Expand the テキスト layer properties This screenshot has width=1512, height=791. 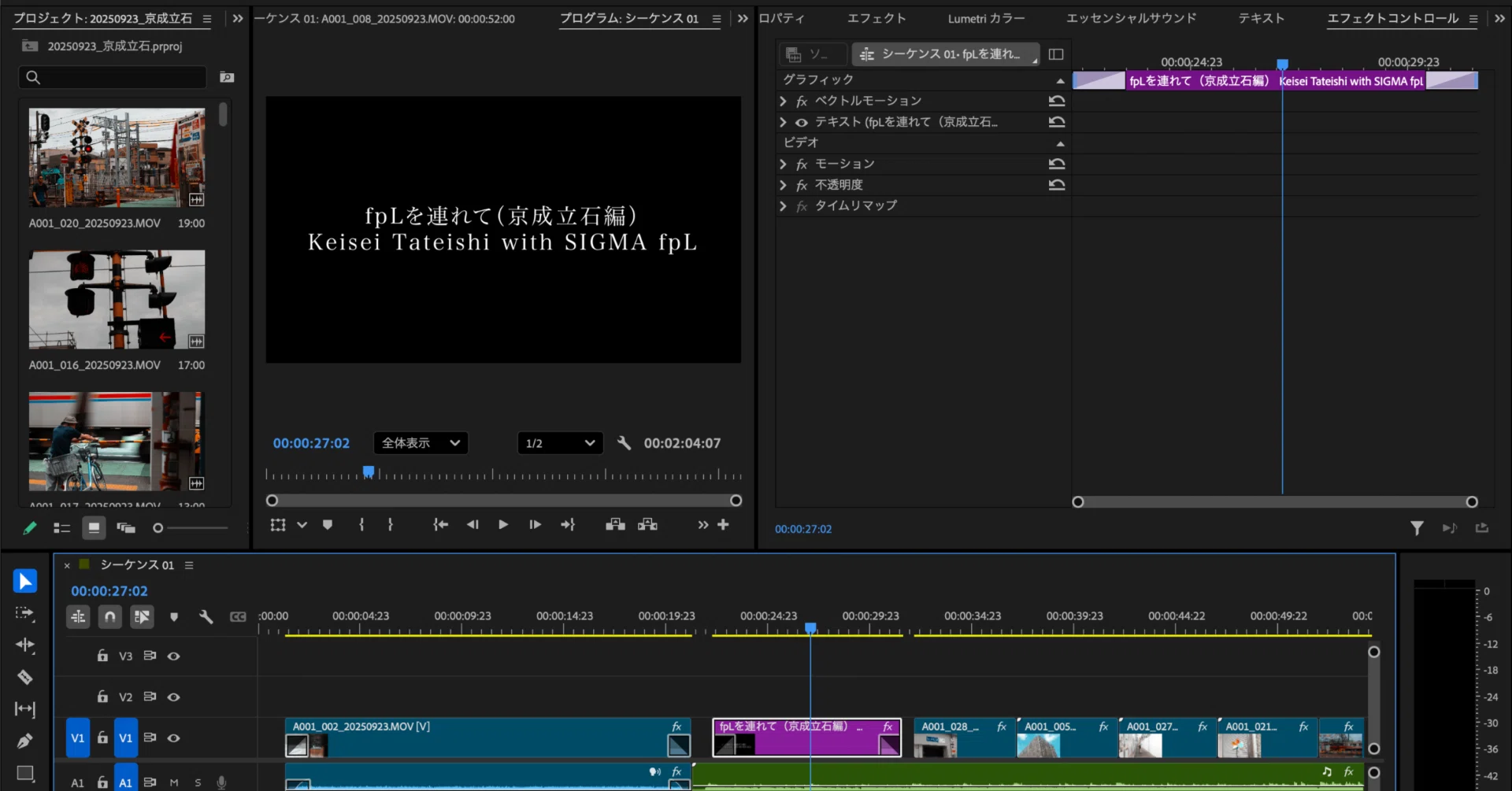pos(783,122)
